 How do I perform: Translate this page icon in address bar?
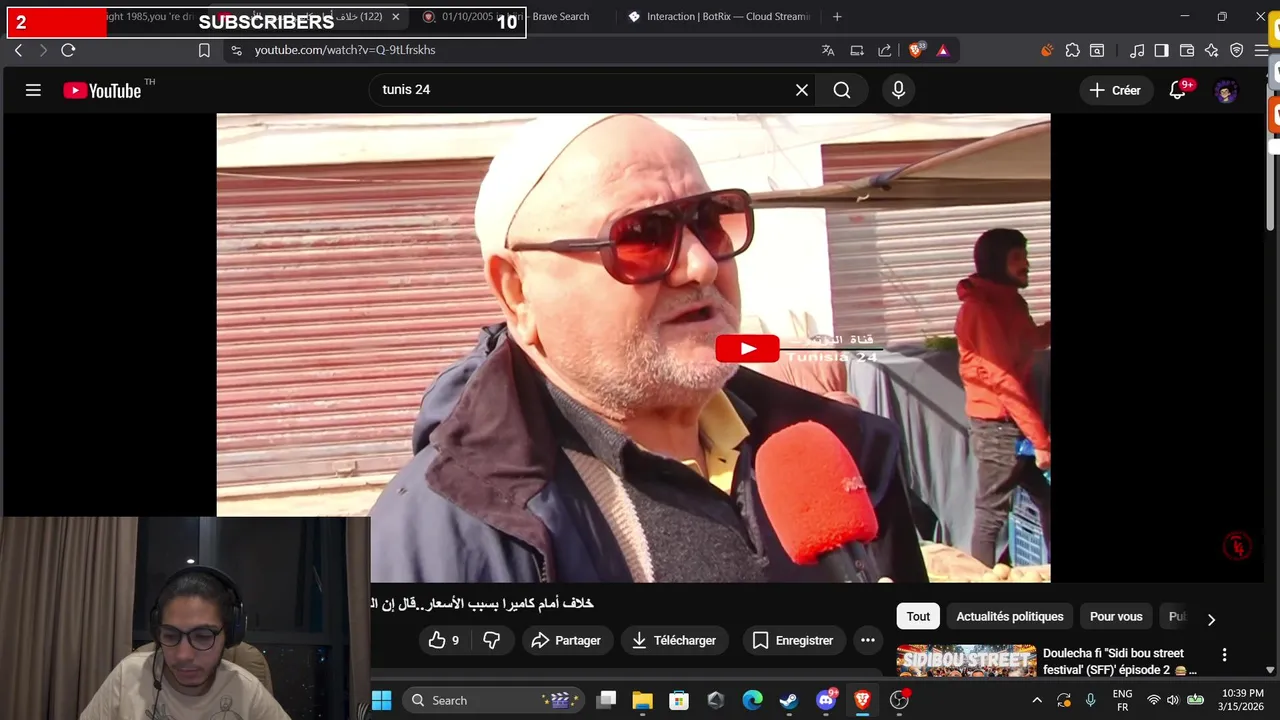coord(828,50)
